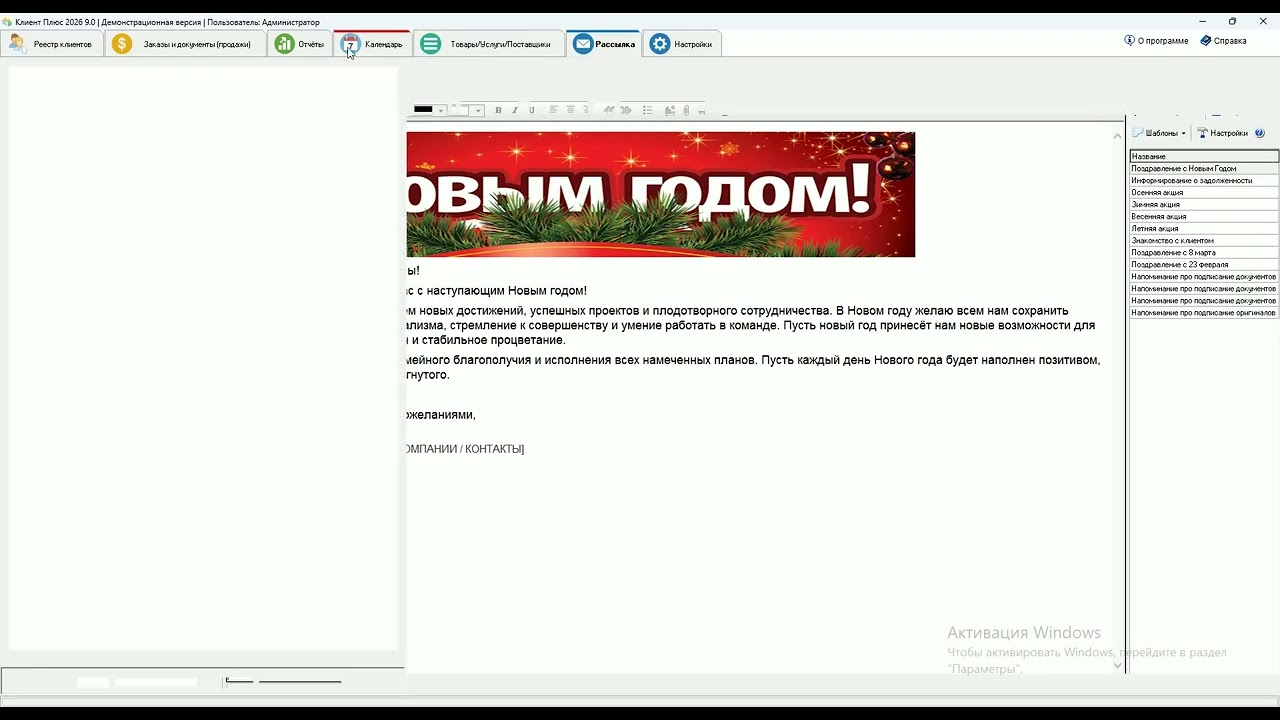
Task: Click Настройки button in templates panel
Action: point(1222,133)
